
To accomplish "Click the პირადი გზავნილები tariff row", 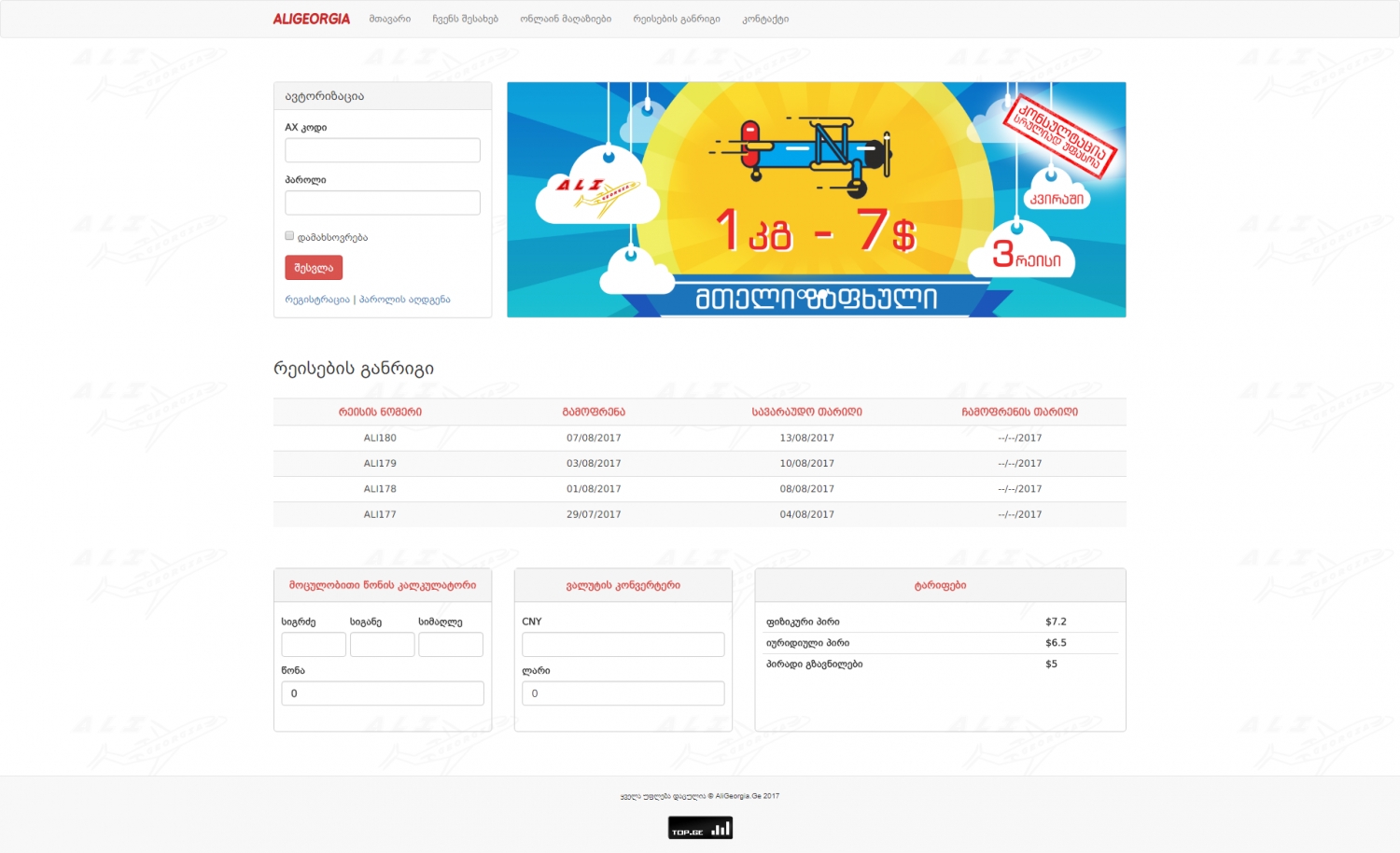I will (941, 664).
